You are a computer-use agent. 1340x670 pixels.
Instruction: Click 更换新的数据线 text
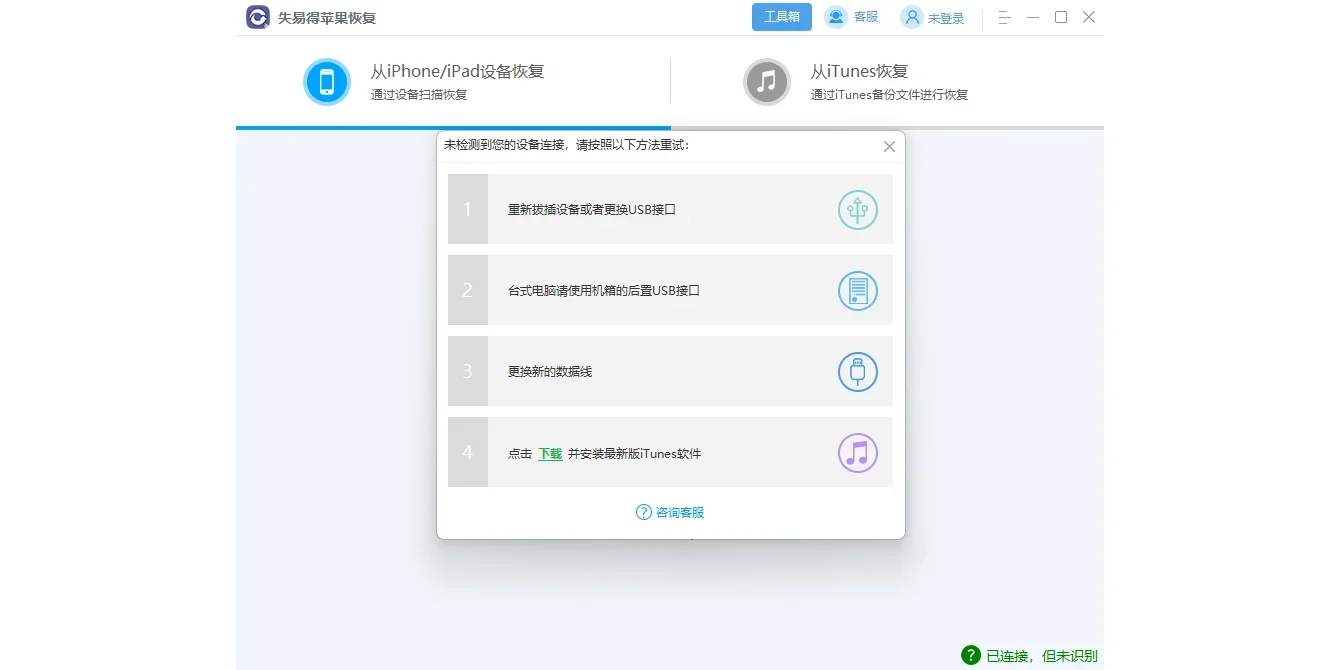pyautogui.click(x=550, y=372)
